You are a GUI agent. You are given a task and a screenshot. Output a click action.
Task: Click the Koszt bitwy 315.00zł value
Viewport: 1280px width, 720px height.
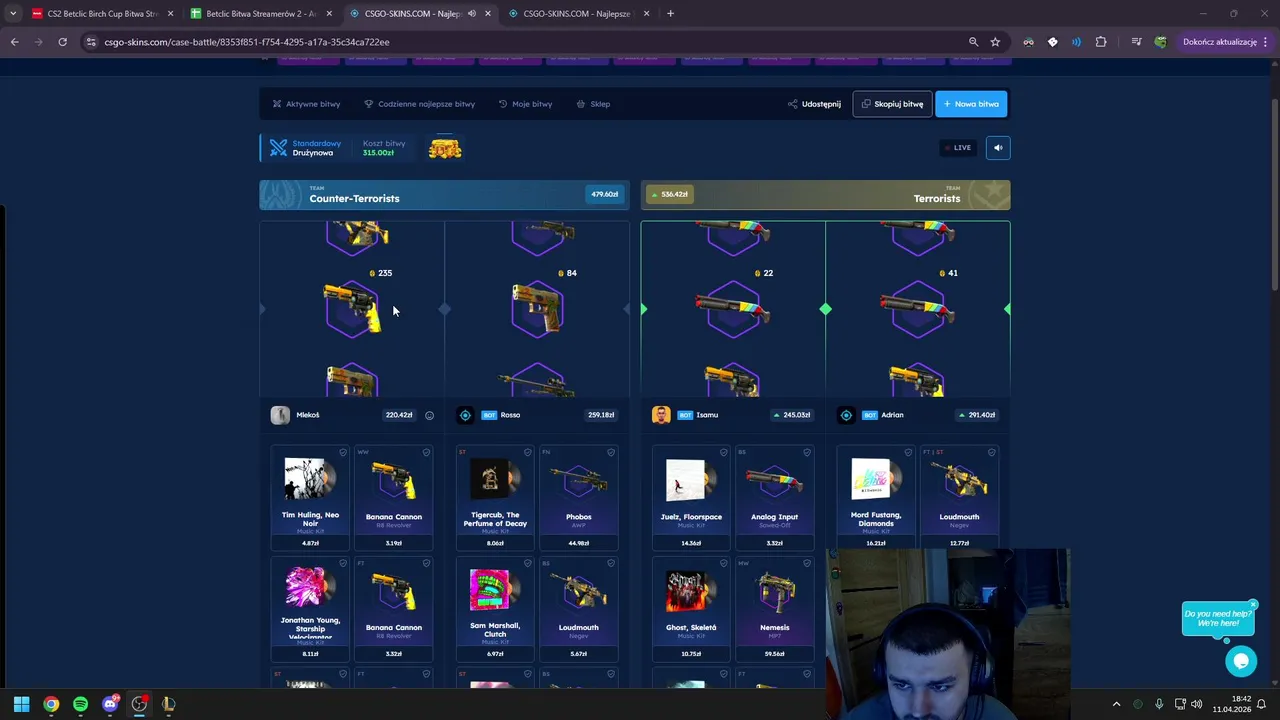click(x=378, y=153)
